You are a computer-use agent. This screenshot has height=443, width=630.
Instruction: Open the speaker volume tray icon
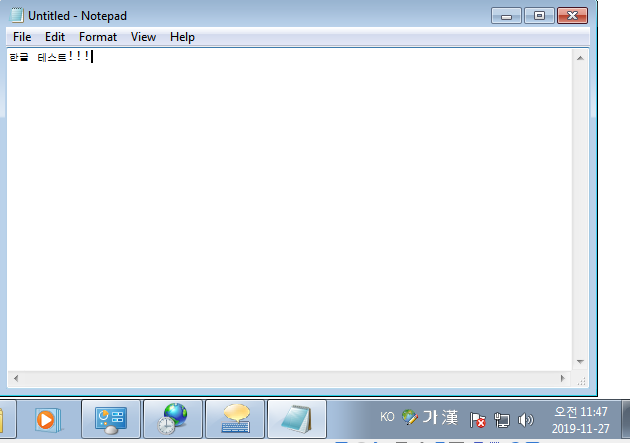coord(526,419)
